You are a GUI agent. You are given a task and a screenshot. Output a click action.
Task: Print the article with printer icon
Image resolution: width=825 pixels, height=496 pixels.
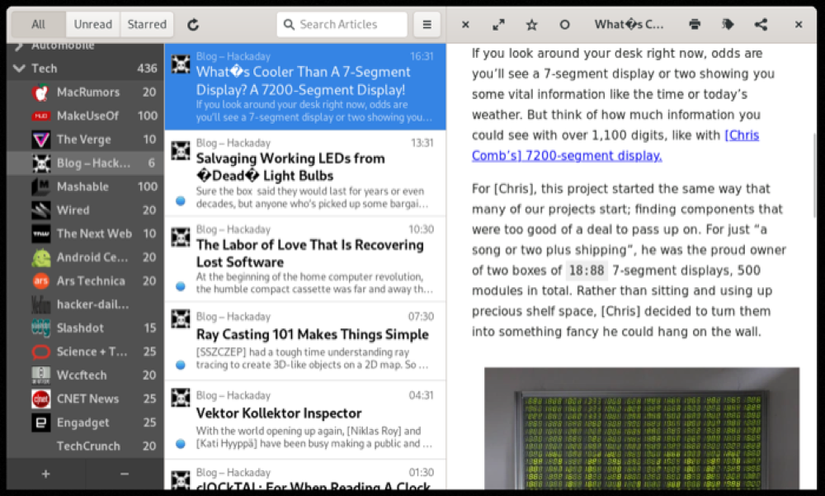(695, 24)
